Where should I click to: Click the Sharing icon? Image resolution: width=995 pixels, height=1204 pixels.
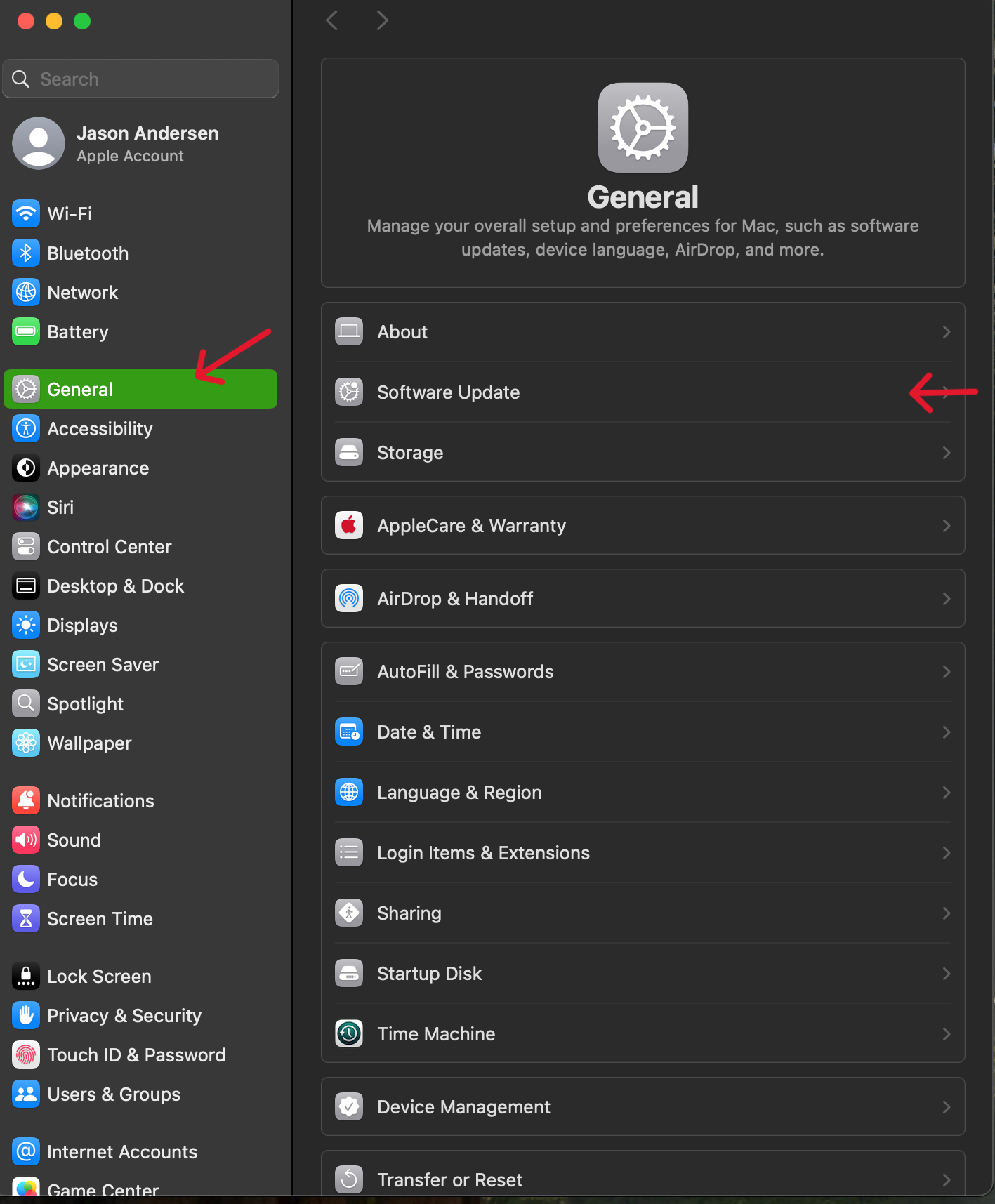click(349, 913)
